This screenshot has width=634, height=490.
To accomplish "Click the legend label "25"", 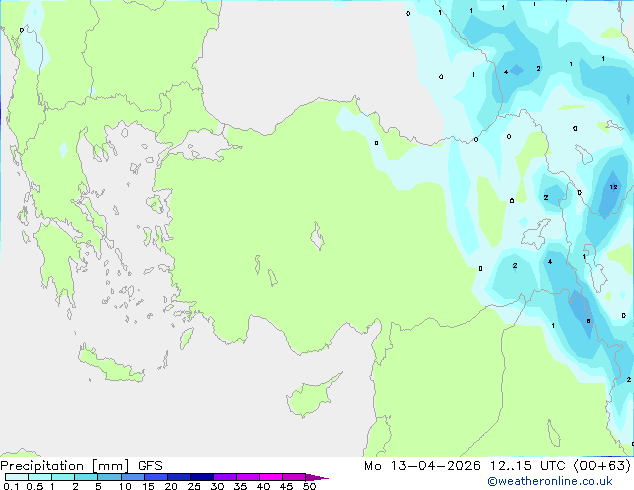I will pos(194,486).
